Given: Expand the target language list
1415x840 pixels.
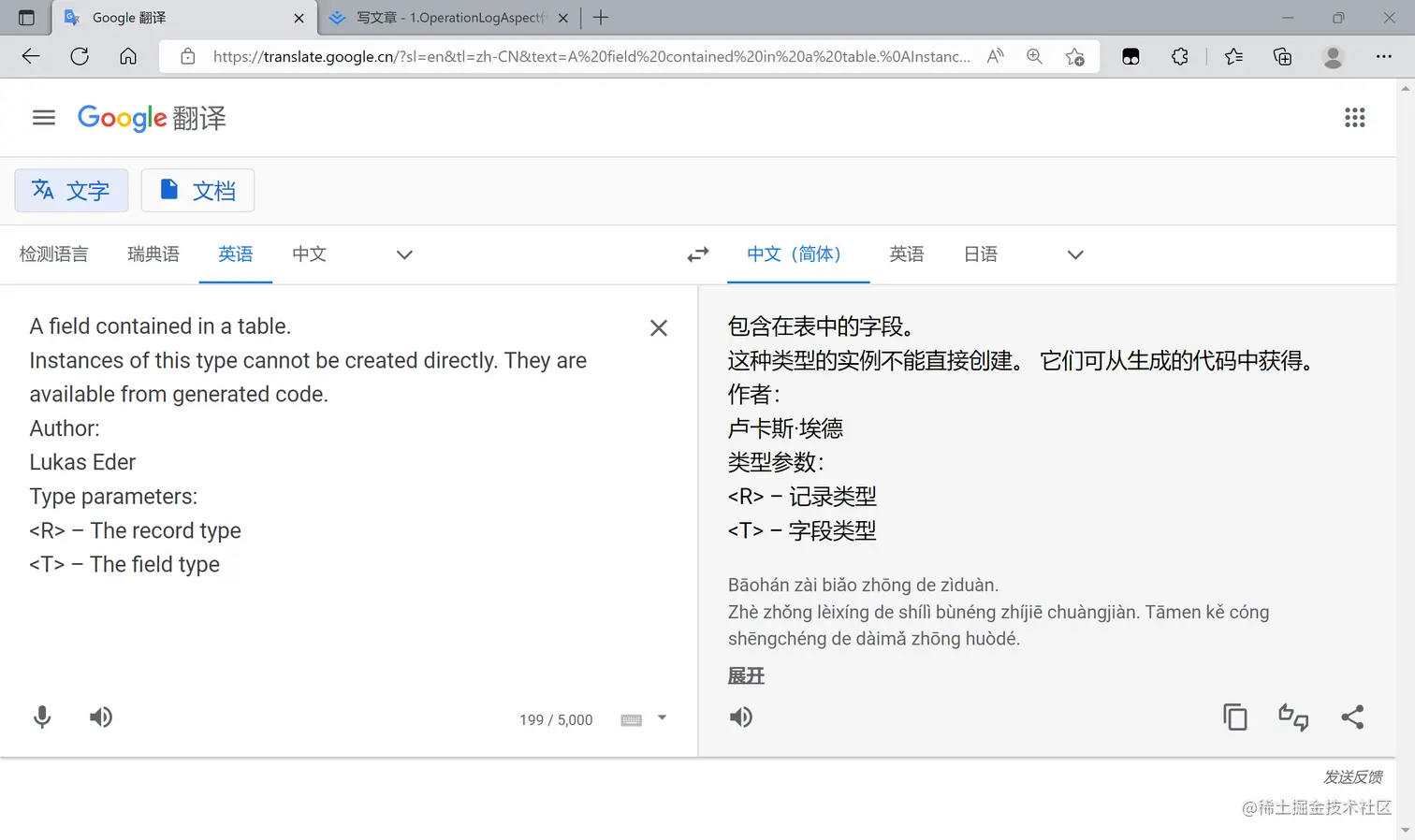Looking at the screenshot, I should coord(1075,254).
